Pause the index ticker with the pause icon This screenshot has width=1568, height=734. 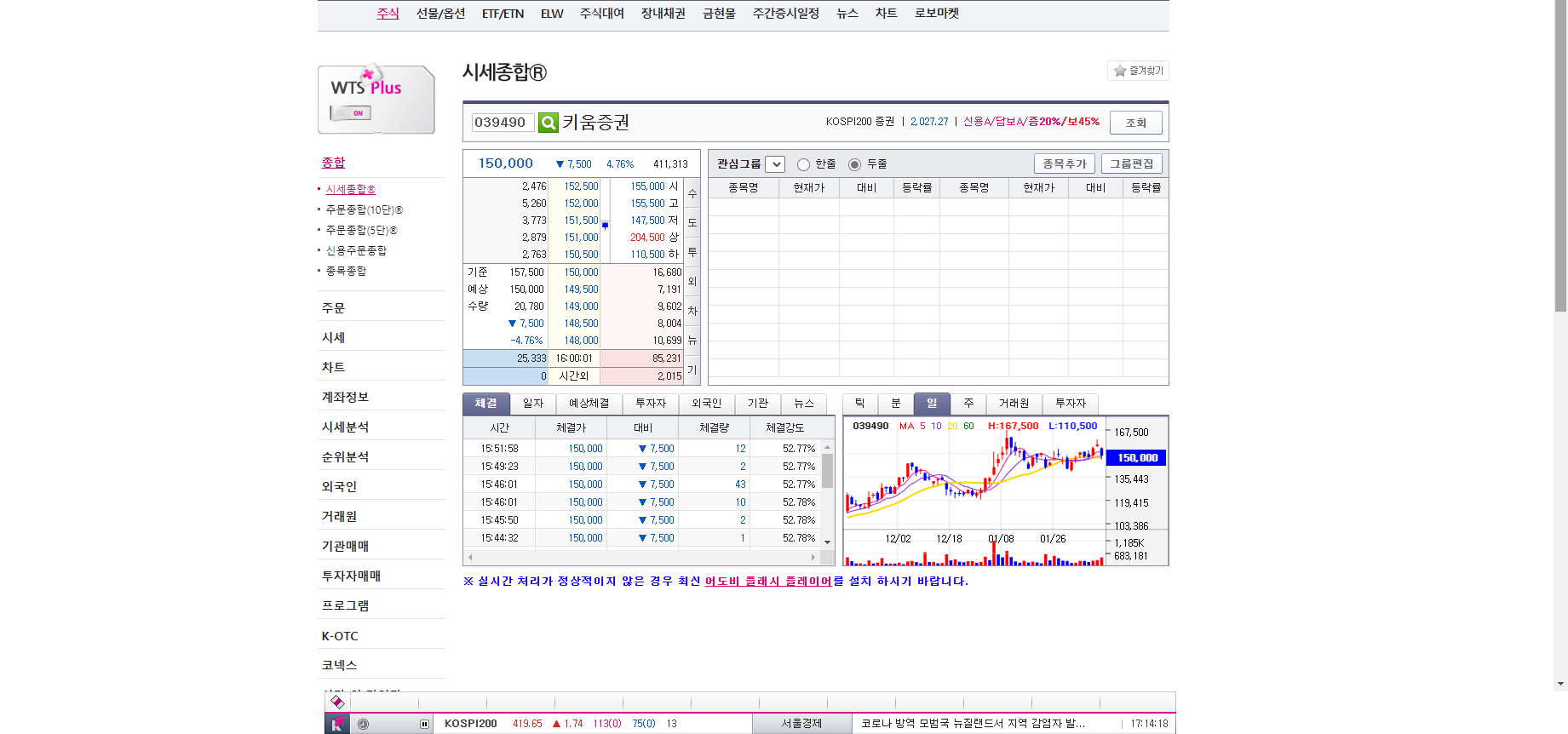pyautogui.click(x=424, y=724)
